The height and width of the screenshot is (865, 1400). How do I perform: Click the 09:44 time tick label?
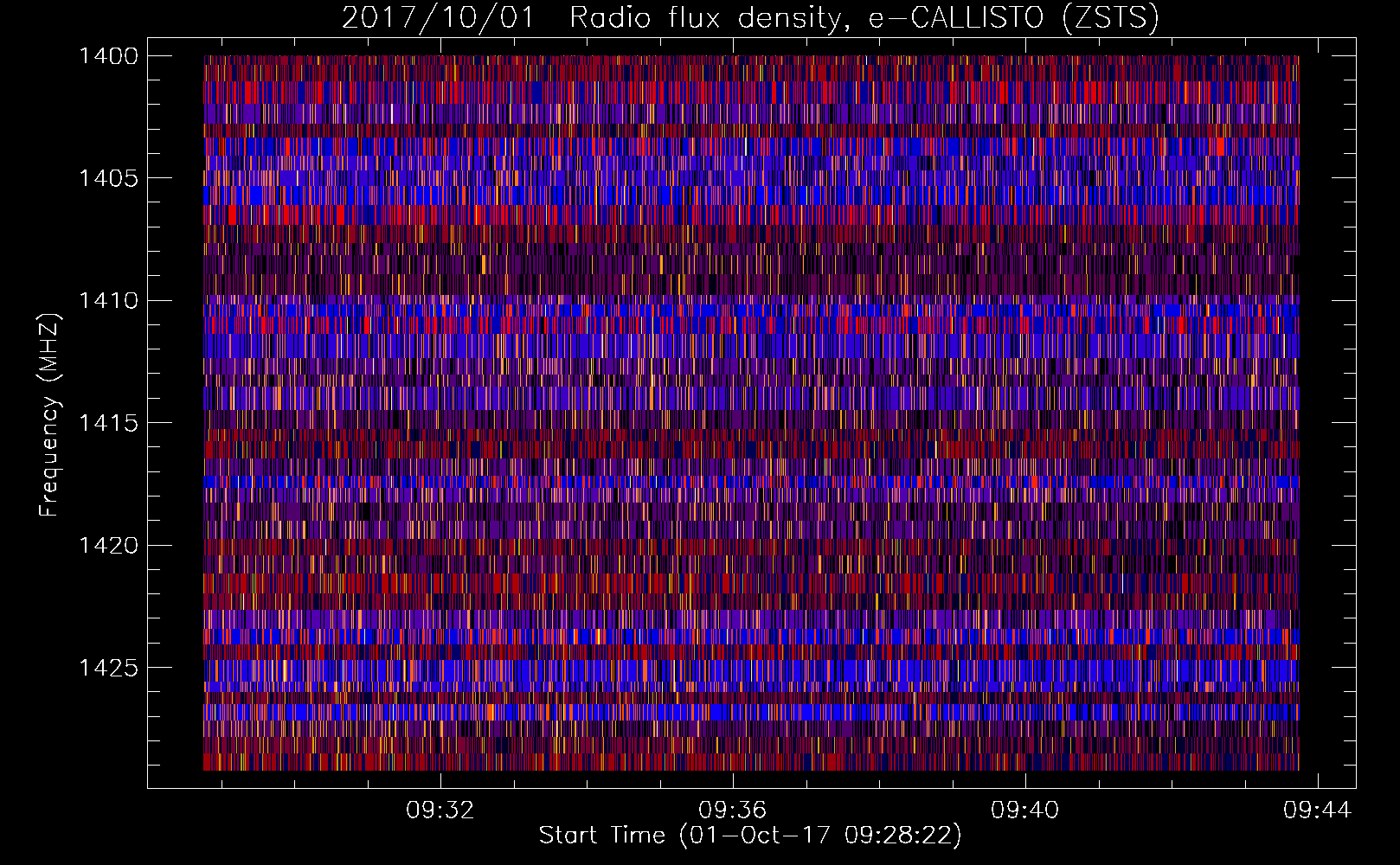point(1318,811)
